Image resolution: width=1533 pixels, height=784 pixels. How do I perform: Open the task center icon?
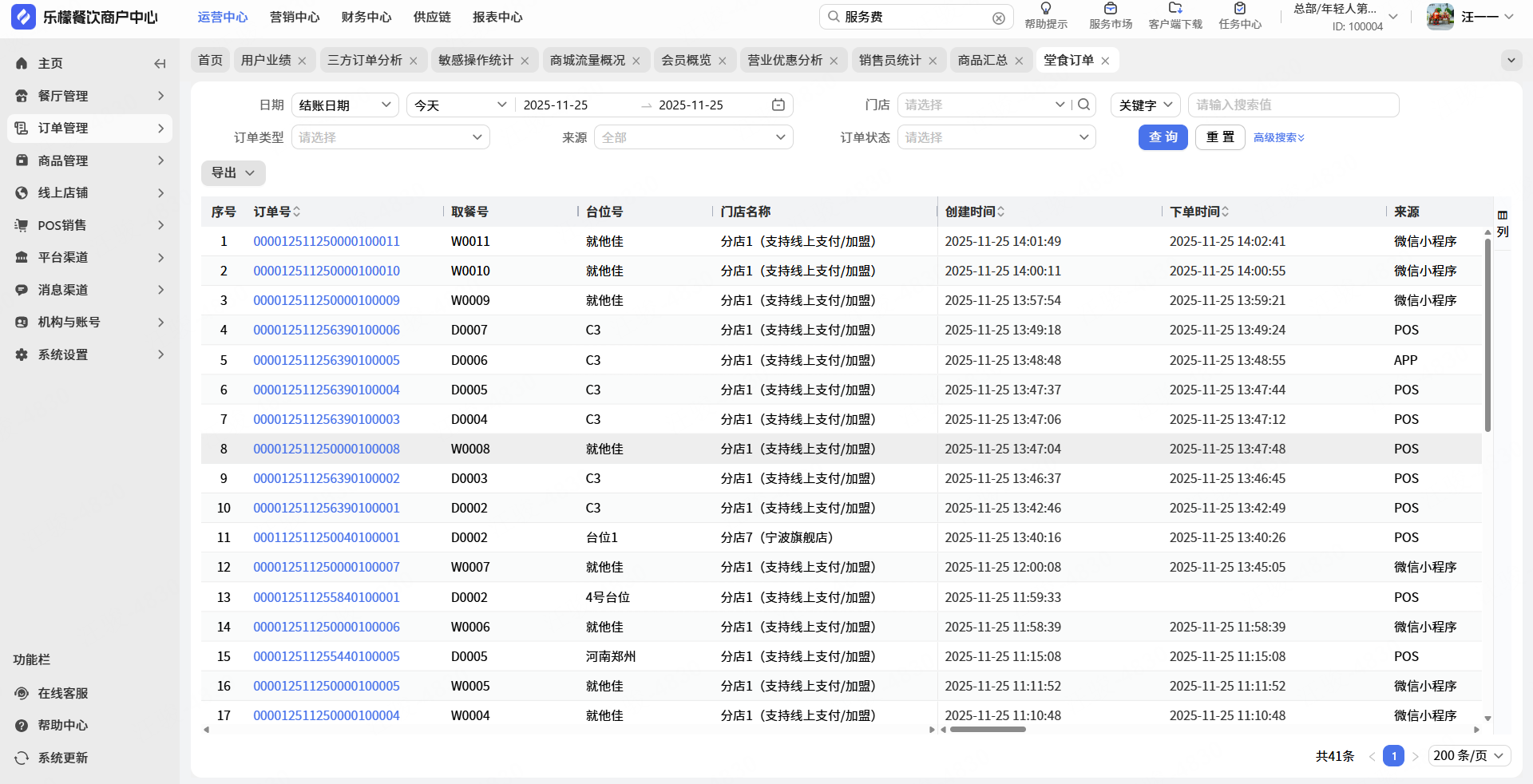[x=1240, y=9]
